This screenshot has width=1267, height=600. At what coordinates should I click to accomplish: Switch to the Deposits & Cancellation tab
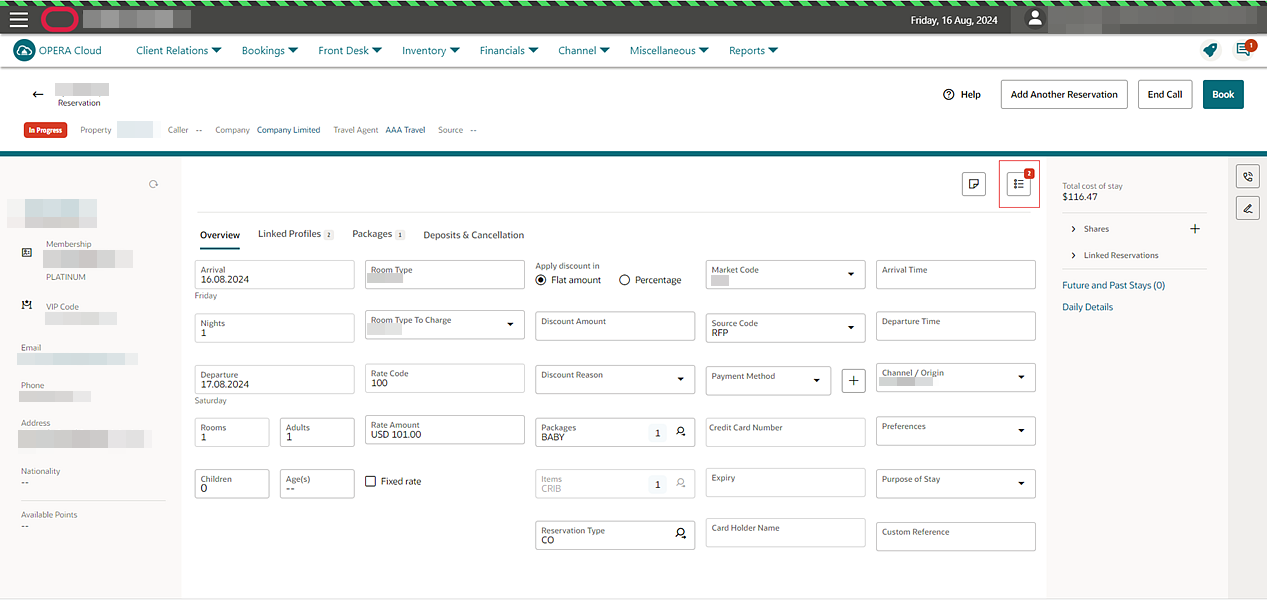pos(474,235)
